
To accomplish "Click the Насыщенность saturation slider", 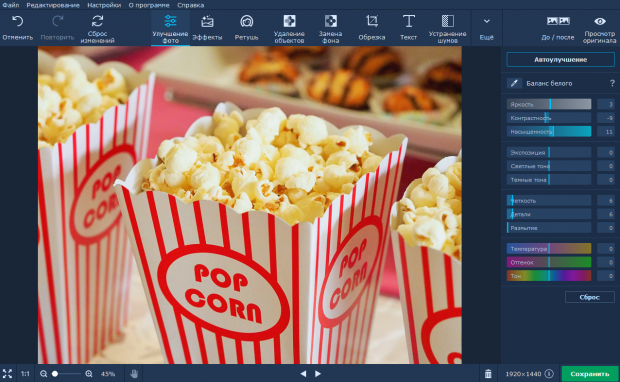I will (x=549, y=132).
